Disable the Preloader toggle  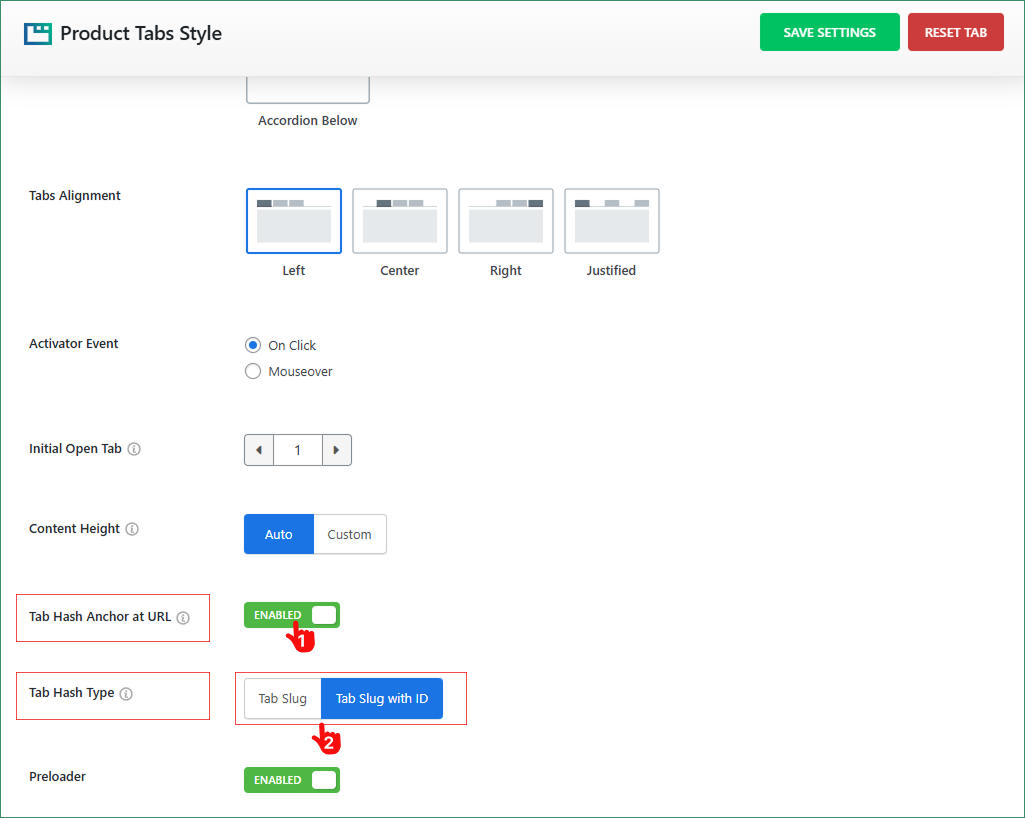tap(291, 780)
